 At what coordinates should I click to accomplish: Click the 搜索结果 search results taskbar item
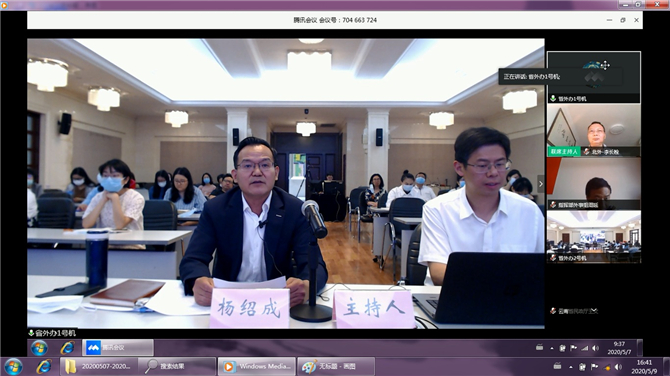(177, 367)
